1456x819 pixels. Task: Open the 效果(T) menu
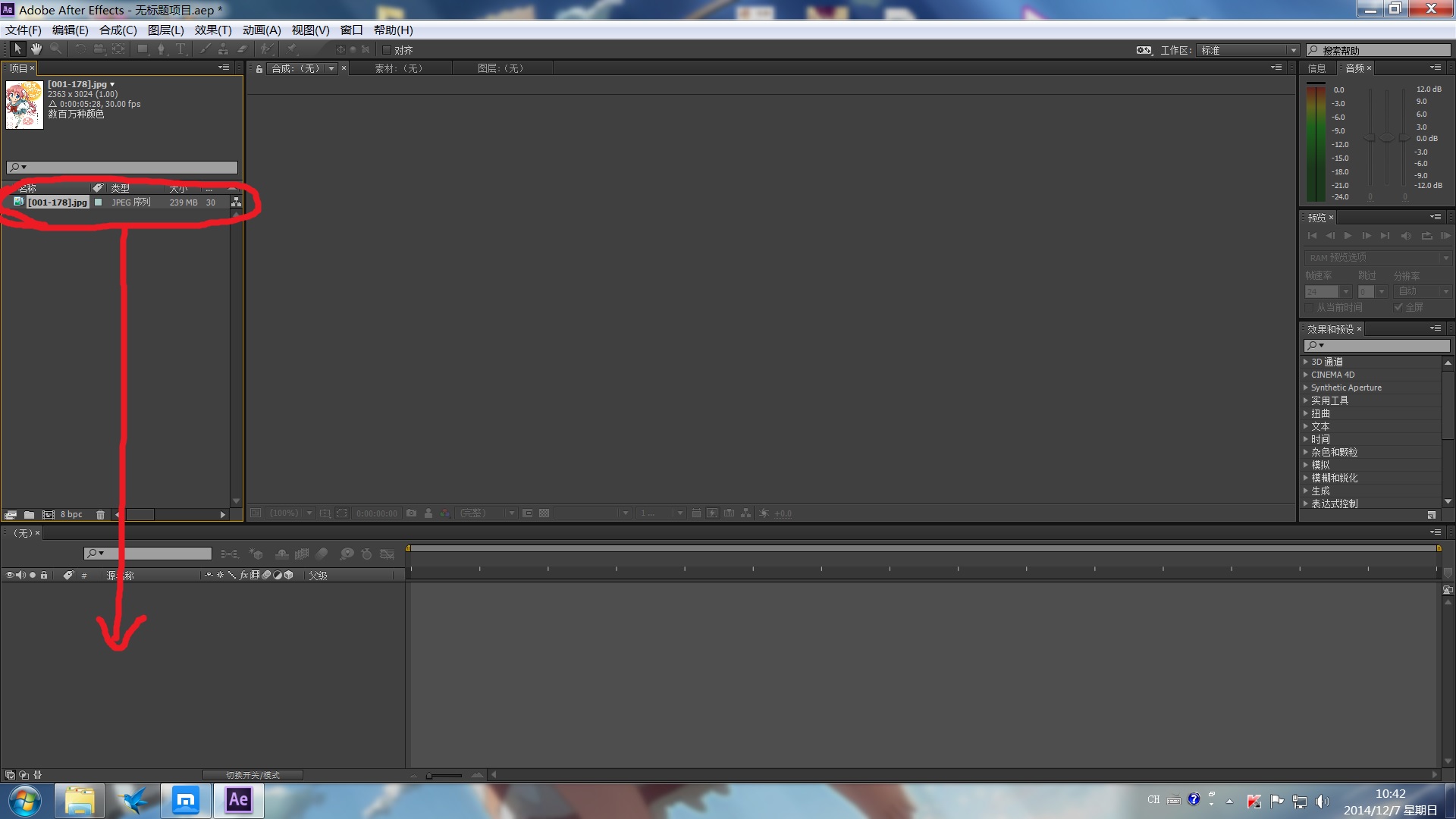point(212,30)
